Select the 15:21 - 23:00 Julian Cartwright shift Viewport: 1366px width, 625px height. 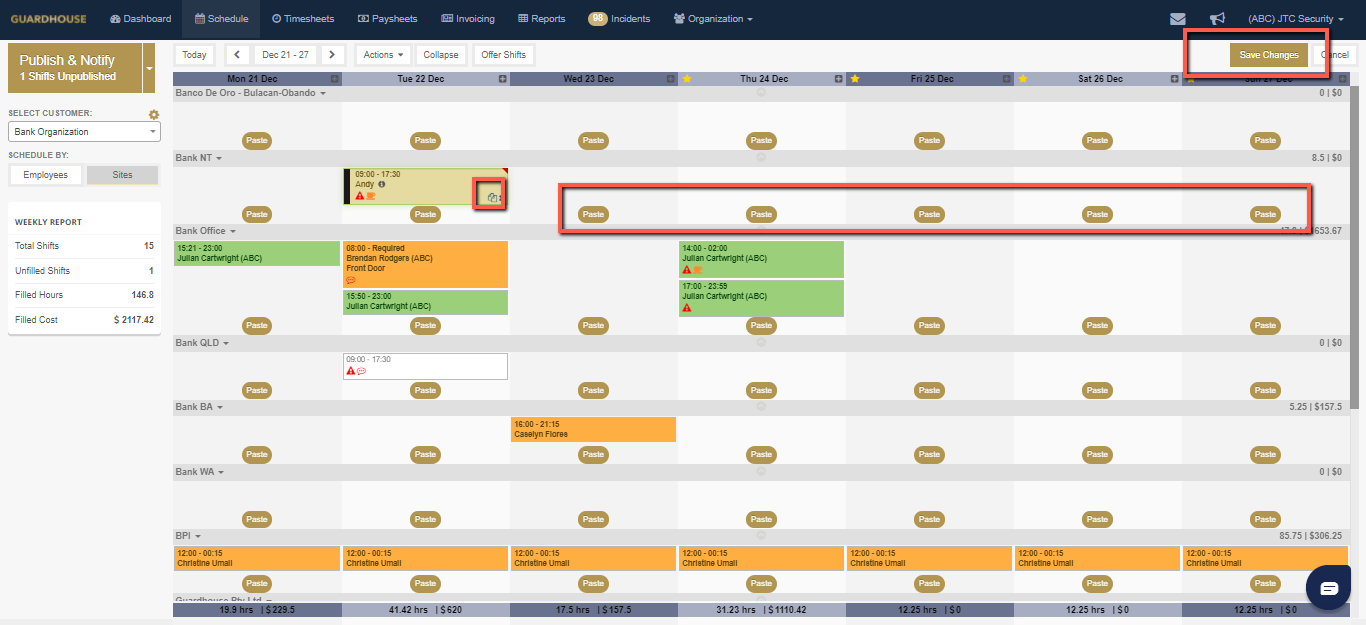click(257, 253)
